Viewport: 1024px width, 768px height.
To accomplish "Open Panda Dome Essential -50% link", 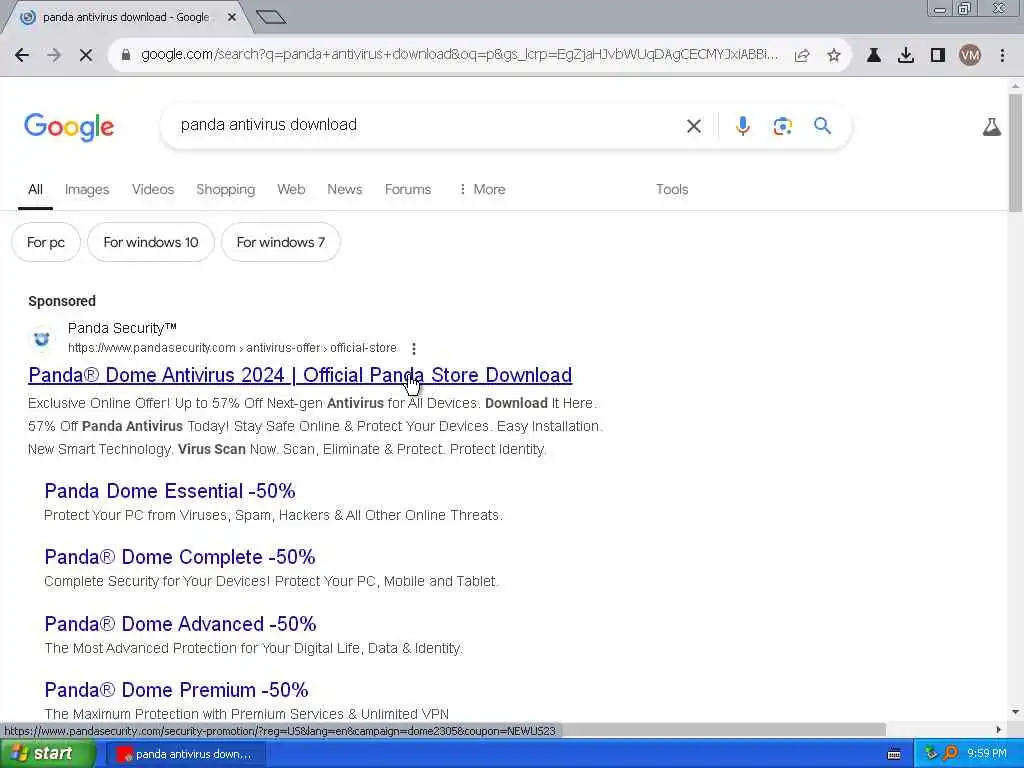I will 170,491.
